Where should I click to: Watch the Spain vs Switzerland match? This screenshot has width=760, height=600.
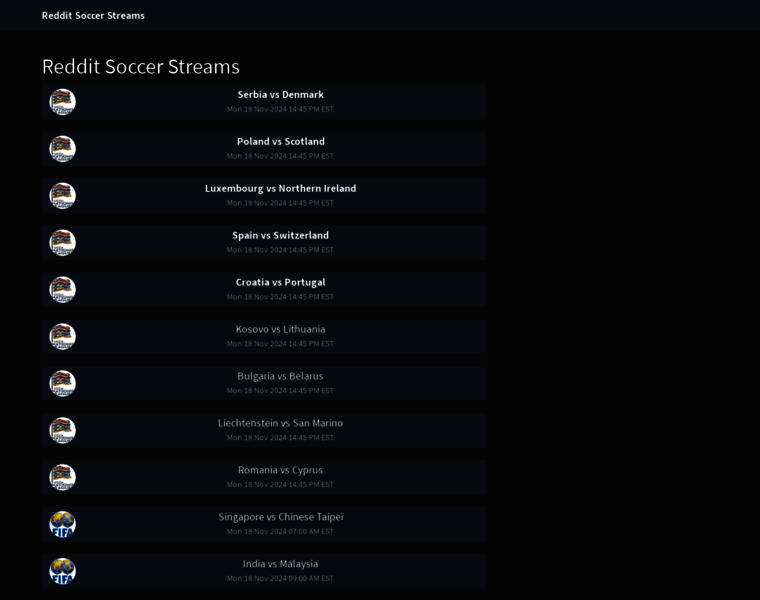280,236
